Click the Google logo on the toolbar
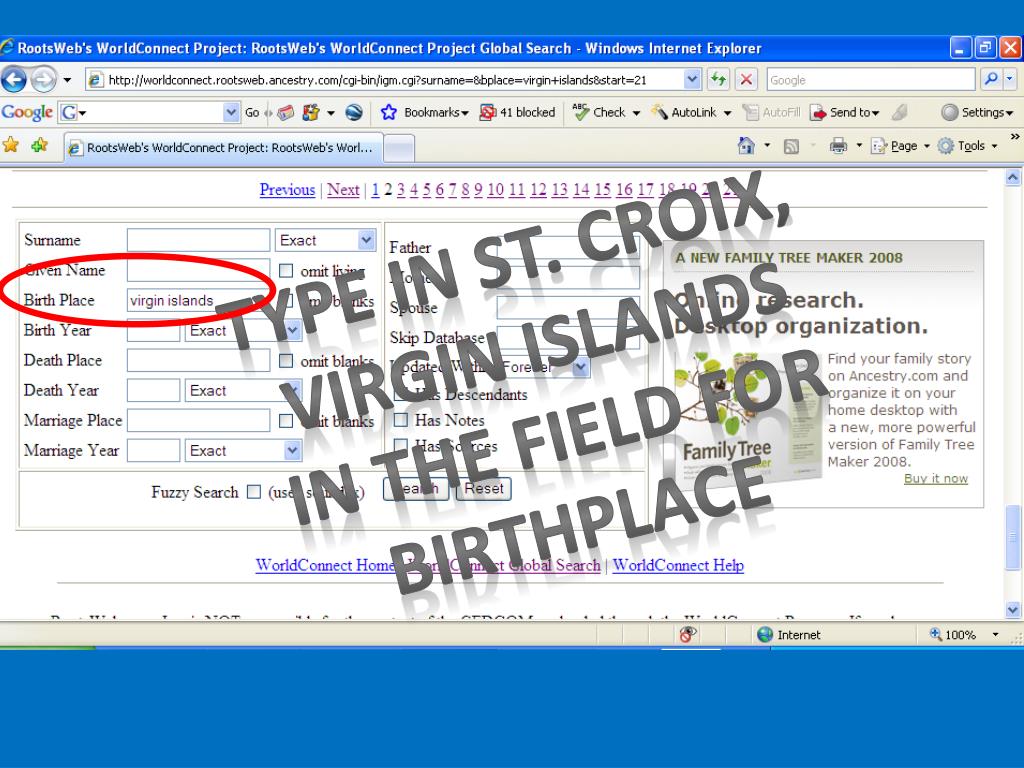1024x768 pixels. click(27, 112)
